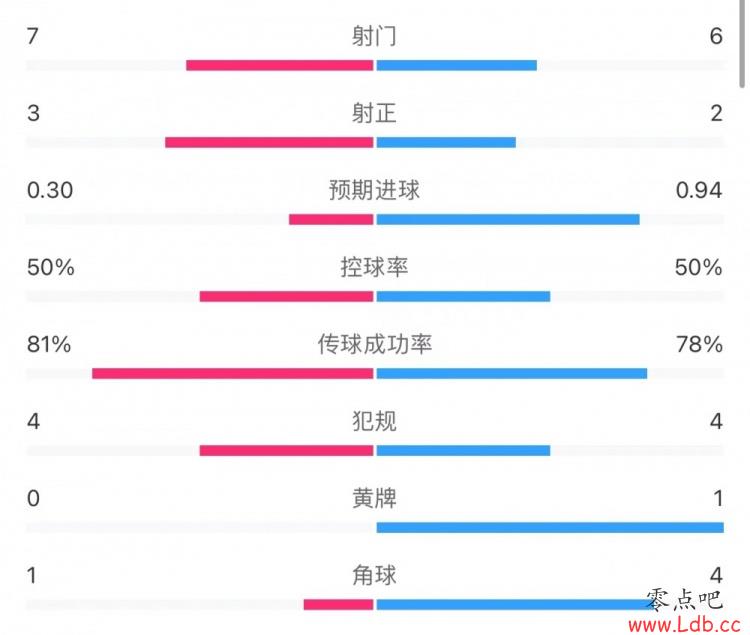Click the 犯规 fouls label
This screenshot has height=635, width=750.
[374, 421]
